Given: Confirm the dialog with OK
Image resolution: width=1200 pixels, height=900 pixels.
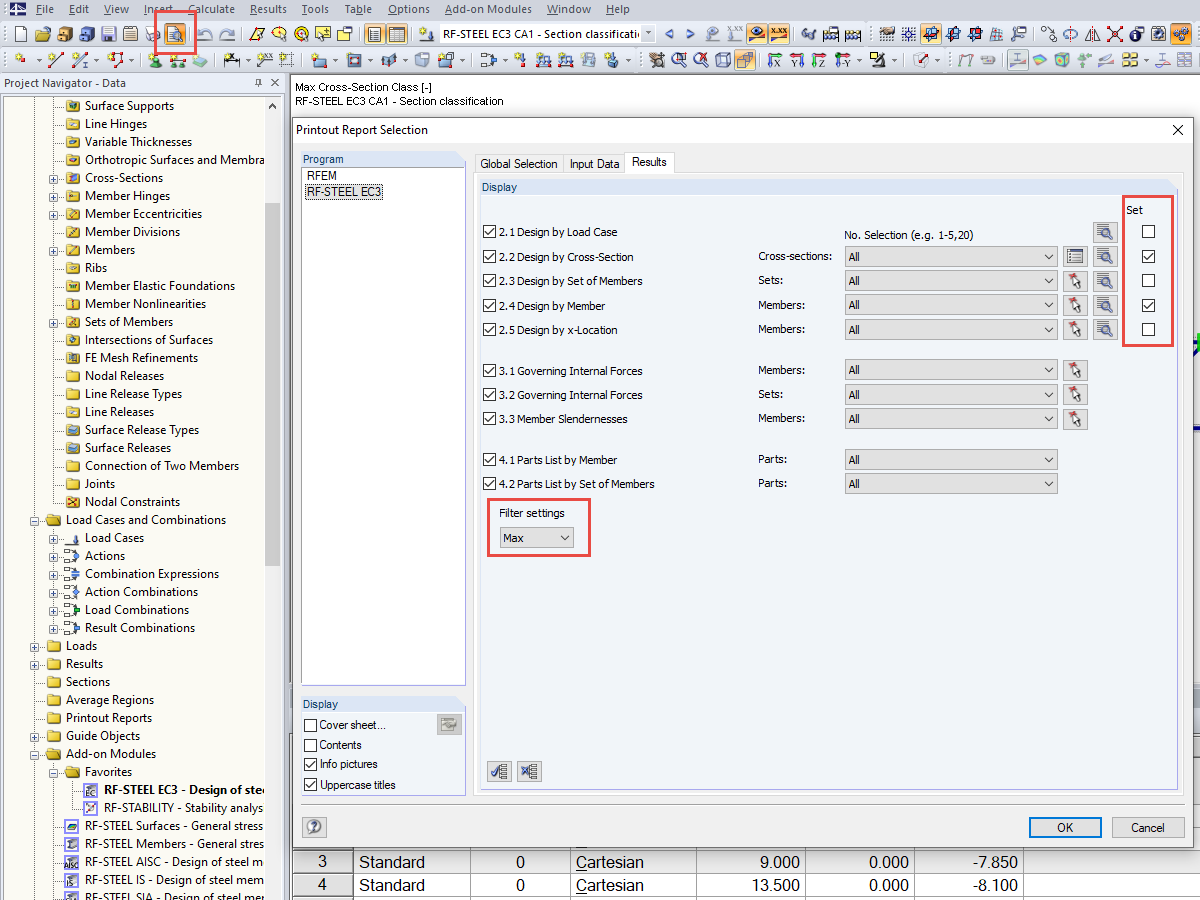Looking at the screenshot, I should [1065, 827].
